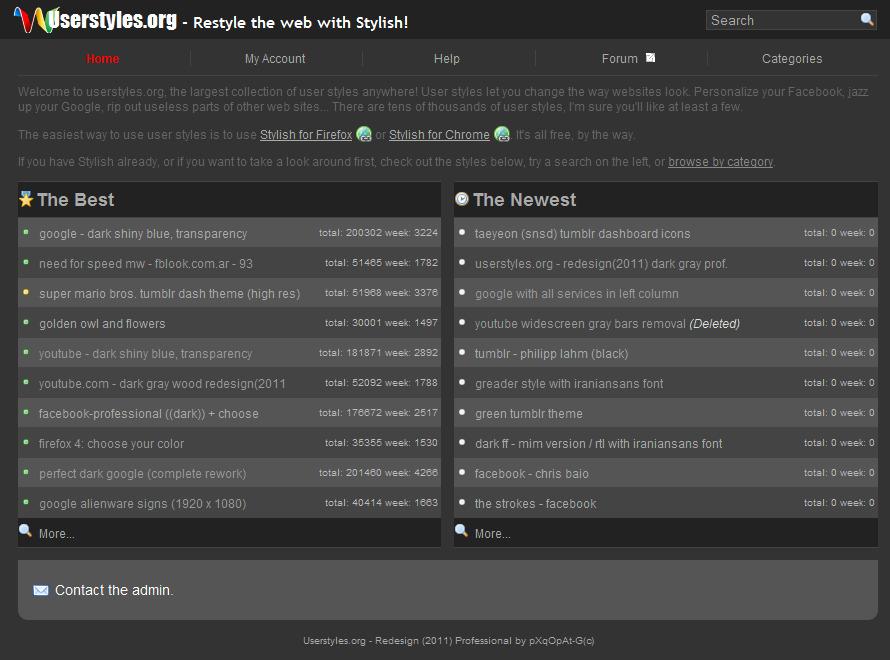Open facebook - chris baio style
The height and width of the screenshot is (660, 890).
click(531, 474)
